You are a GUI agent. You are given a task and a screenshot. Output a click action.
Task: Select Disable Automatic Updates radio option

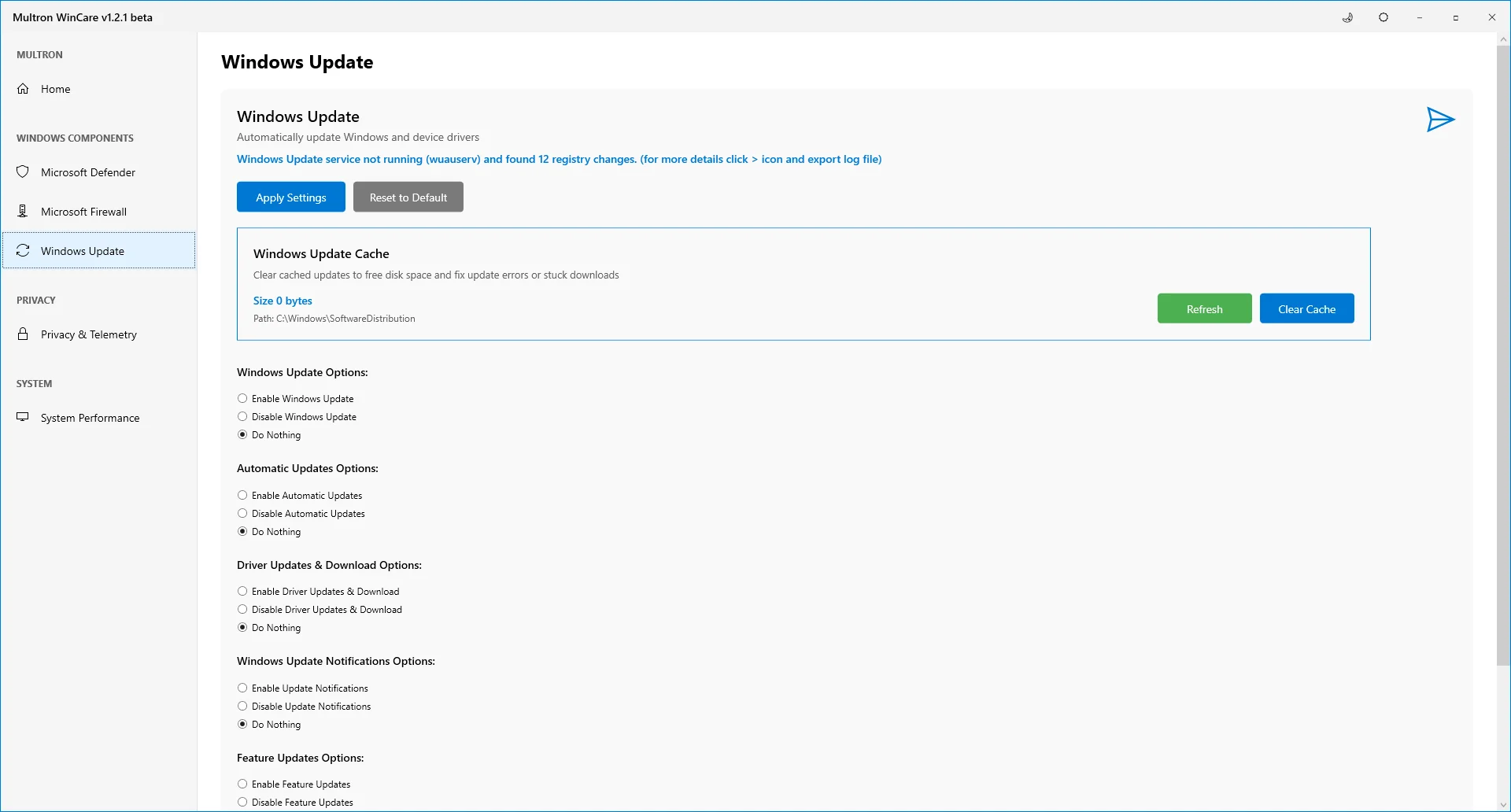tap(242, 514)
